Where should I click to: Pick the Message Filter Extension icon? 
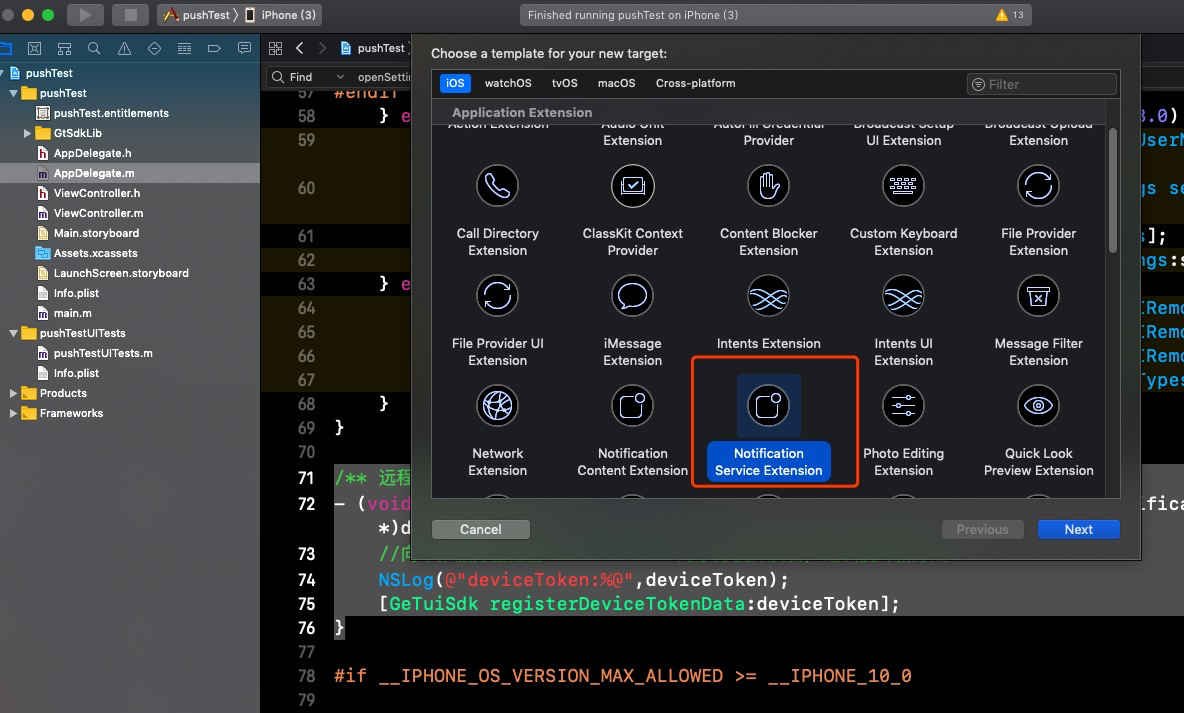(1038, 295)
